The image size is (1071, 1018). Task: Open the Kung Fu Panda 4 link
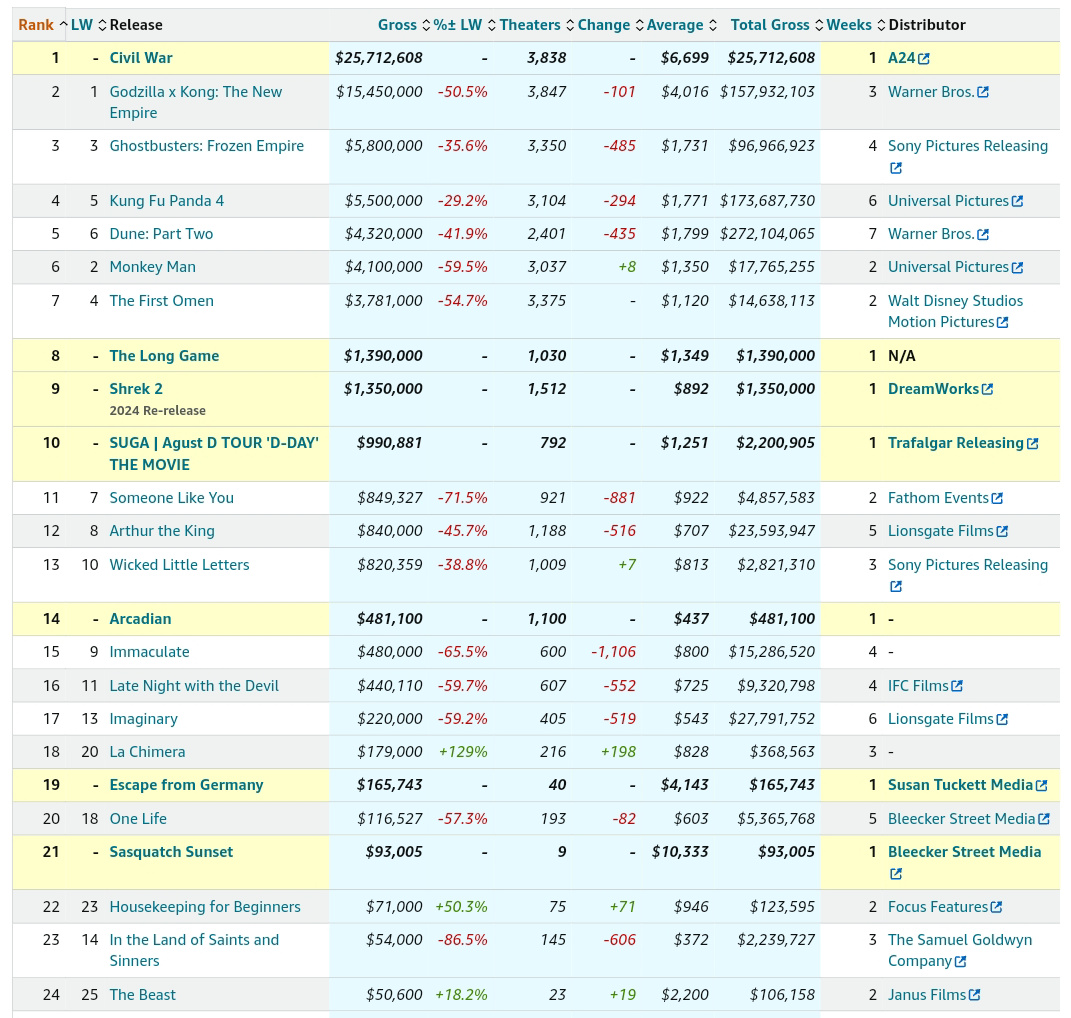167,201
